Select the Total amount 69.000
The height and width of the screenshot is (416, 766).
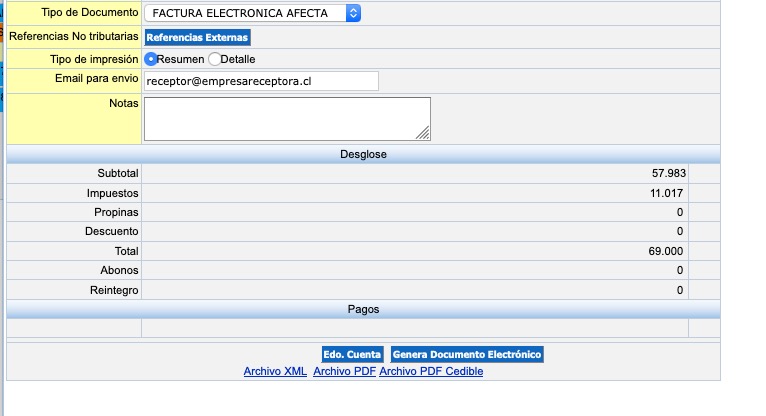pos(666,251)
